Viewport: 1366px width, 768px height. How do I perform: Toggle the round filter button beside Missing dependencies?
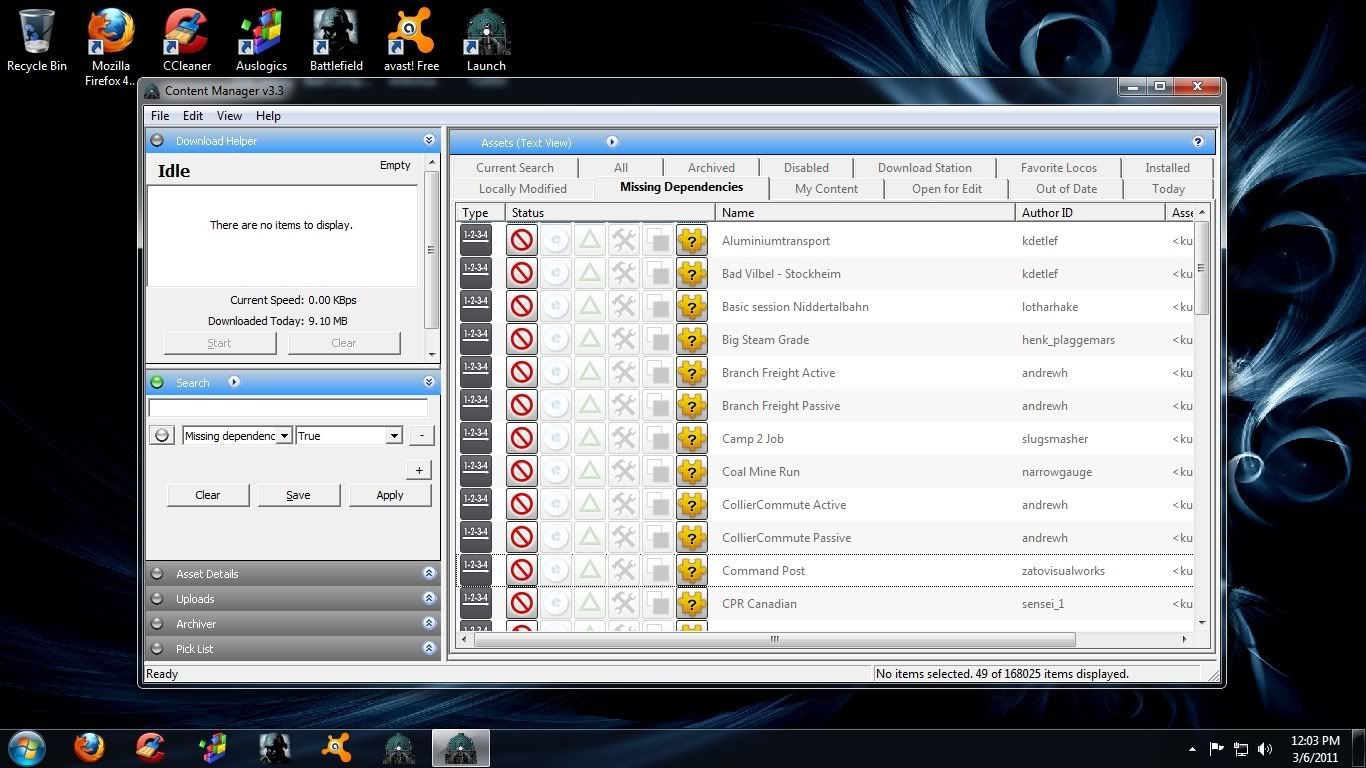pos(161,436)
